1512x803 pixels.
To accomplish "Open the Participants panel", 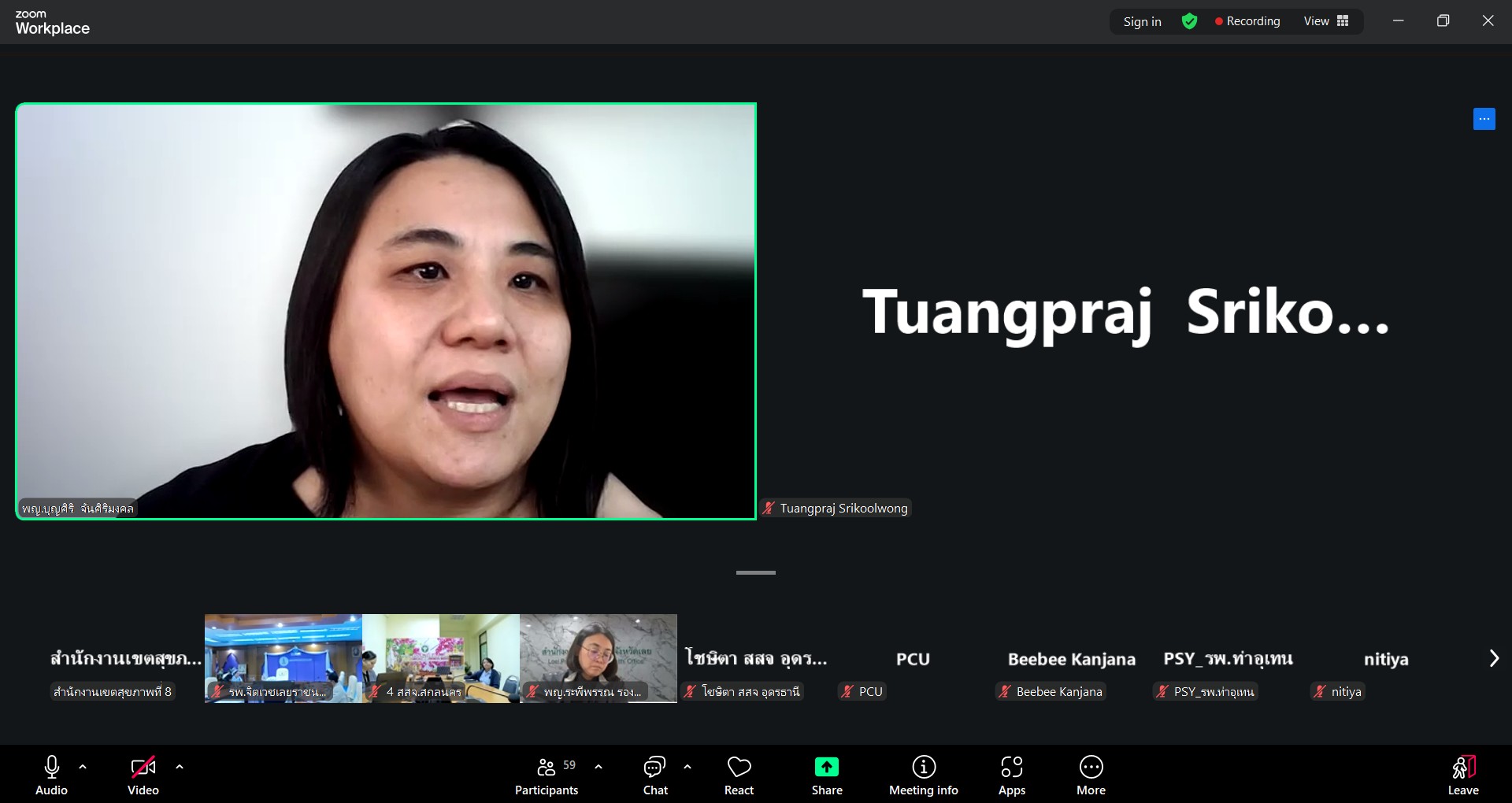I will tap(546, 775).
